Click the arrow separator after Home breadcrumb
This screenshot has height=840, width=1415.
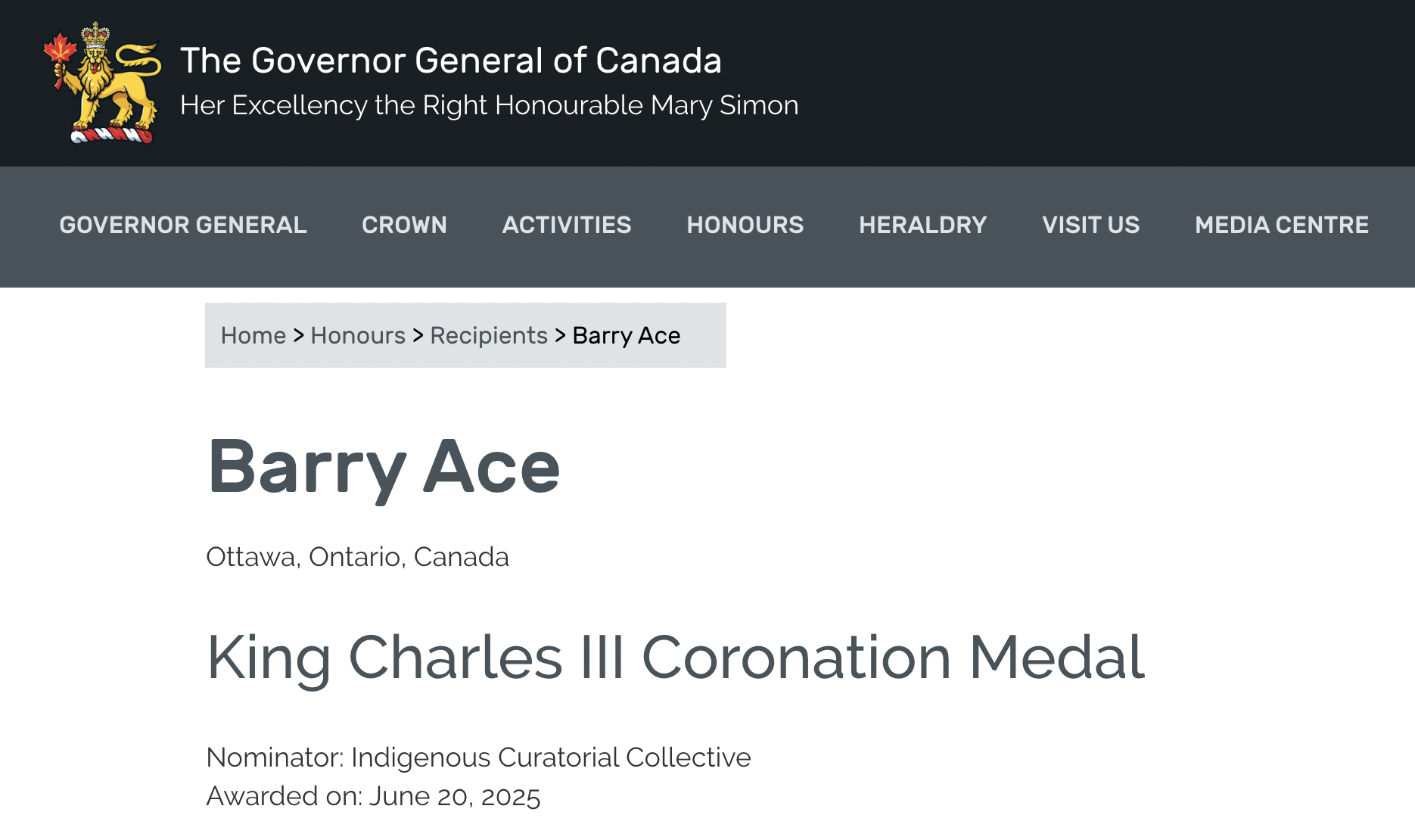tap(298, 335)
